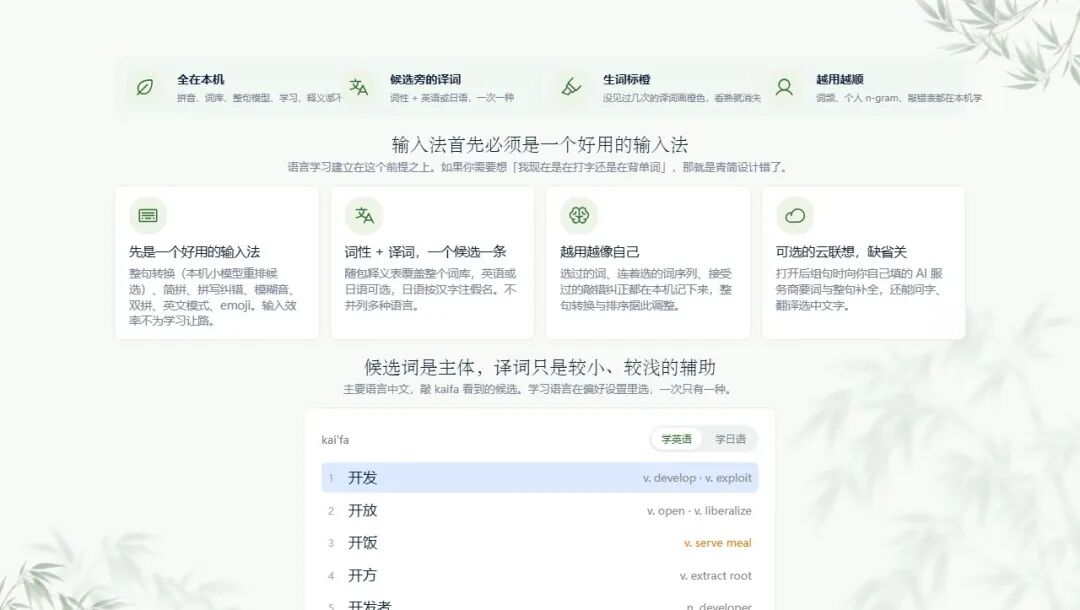This screenshot has width=1080, height=610.
Task: Click the cloud icon in 可选的云联想 card
Action: pos(795,215)
